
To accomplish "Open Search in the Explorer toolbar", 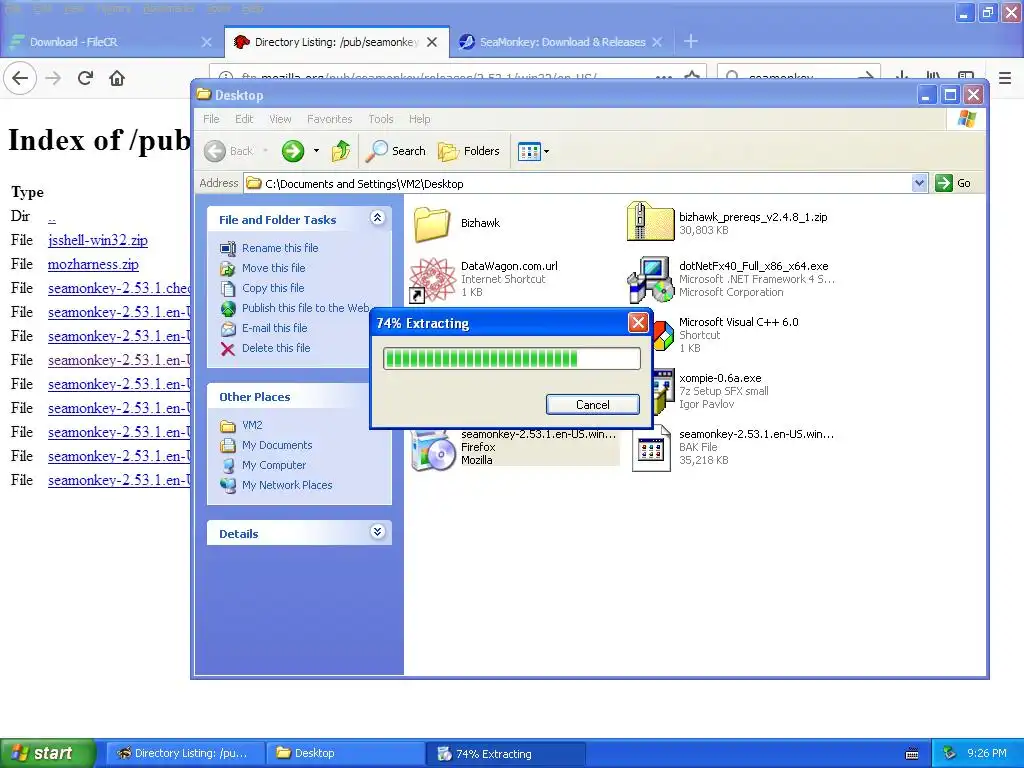I will 396,151.
